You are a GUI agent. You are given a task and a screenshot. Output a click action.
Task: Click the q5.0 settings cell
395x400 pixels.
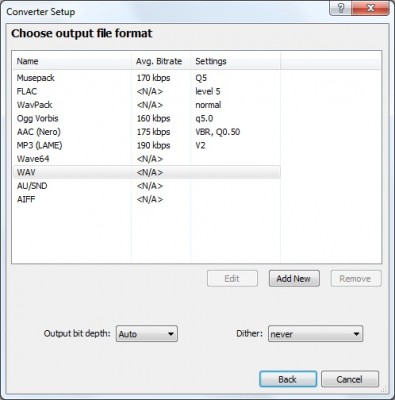pos(204,118)
